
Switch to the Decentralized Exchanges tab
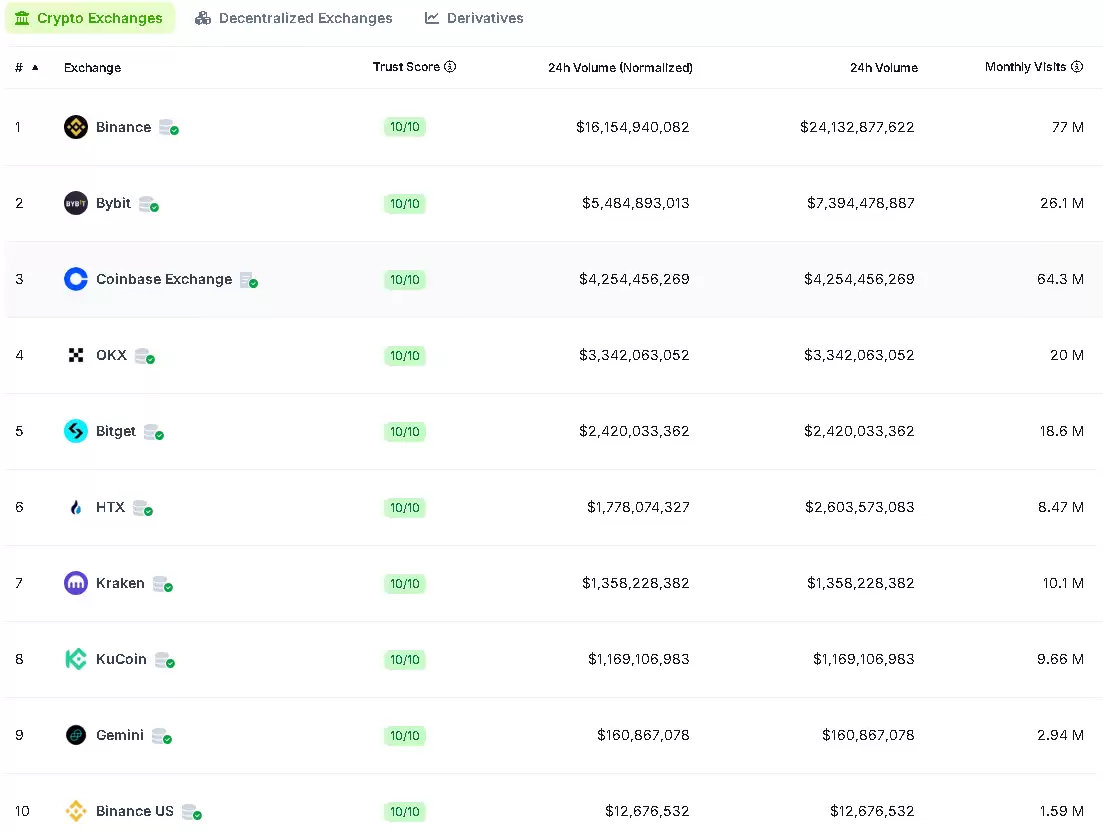[x=294, y=18]
